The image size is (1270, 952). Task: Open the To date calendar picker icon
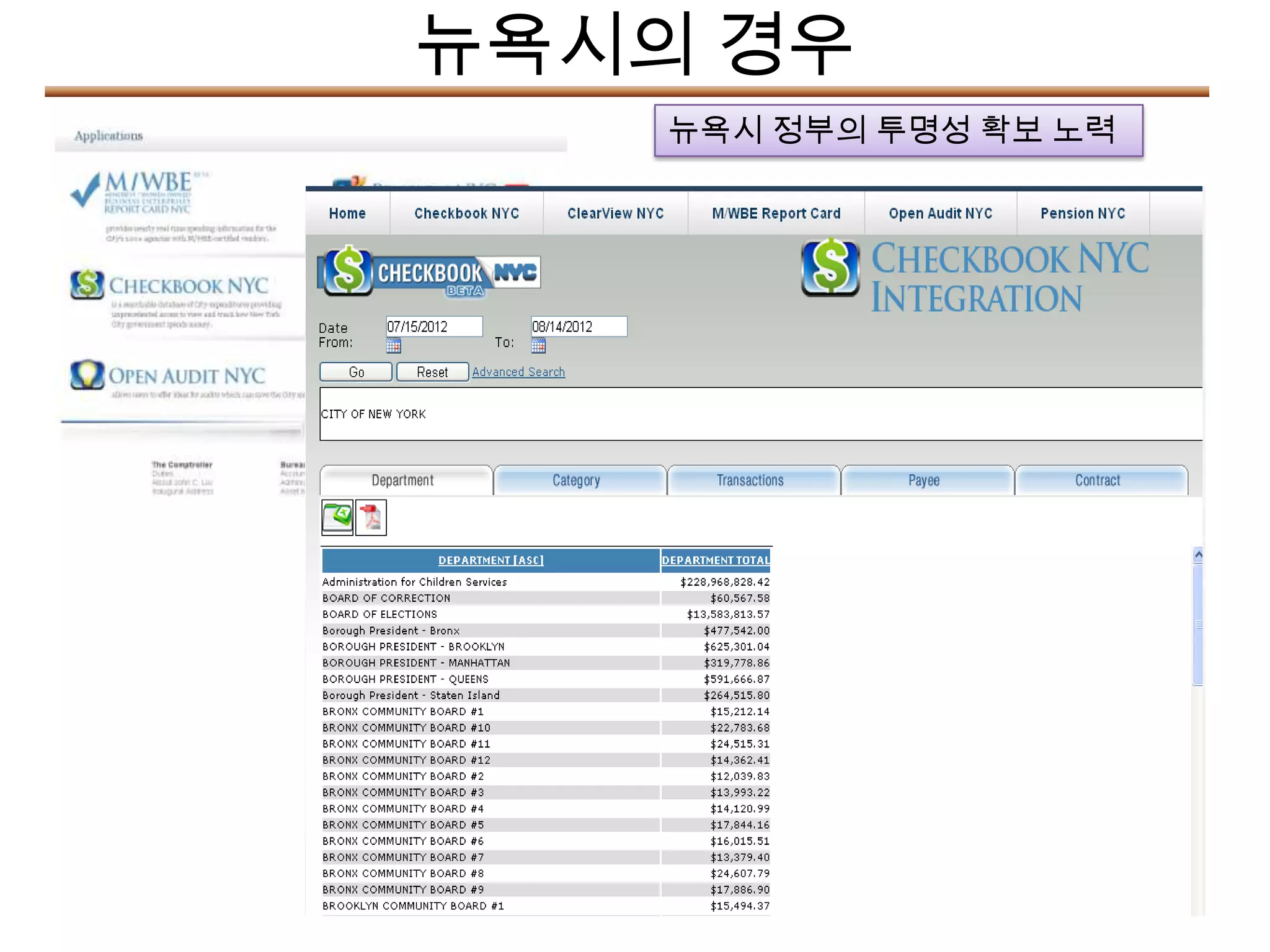(x=538, y=345)
